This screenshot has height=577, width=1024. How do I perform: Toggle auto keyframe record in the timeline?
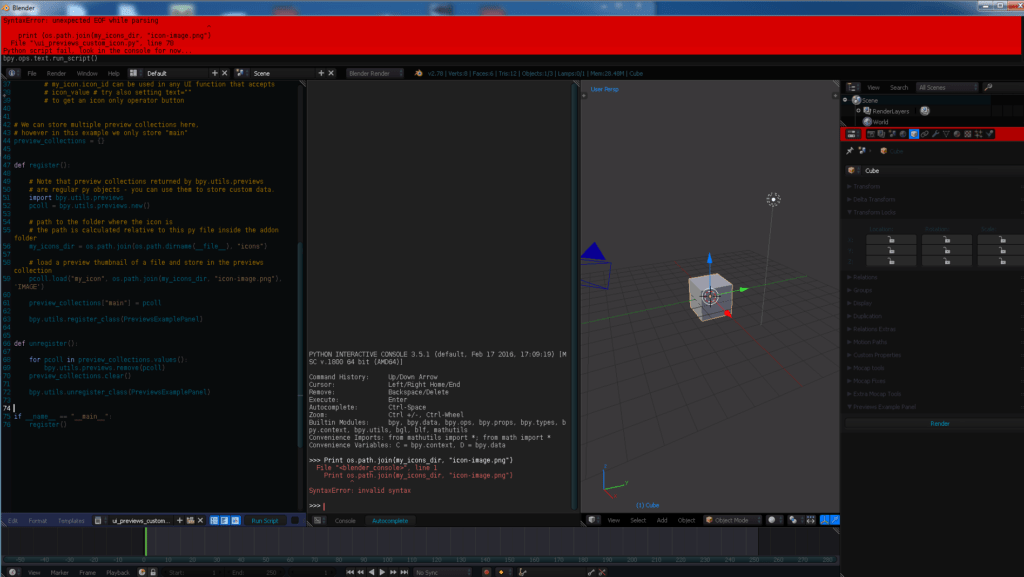pyautogui.click(x=487, y=569)
